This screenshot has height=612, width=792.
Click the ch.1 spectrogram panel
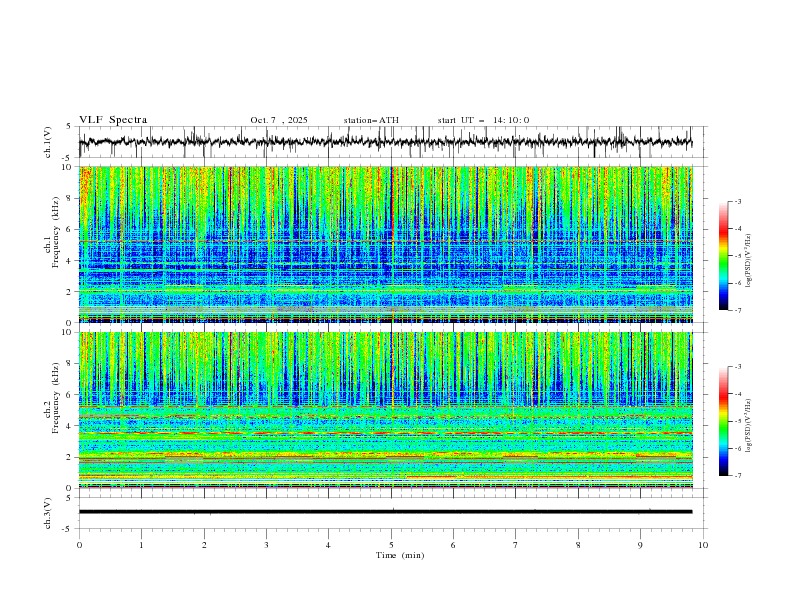click(385, 244)
